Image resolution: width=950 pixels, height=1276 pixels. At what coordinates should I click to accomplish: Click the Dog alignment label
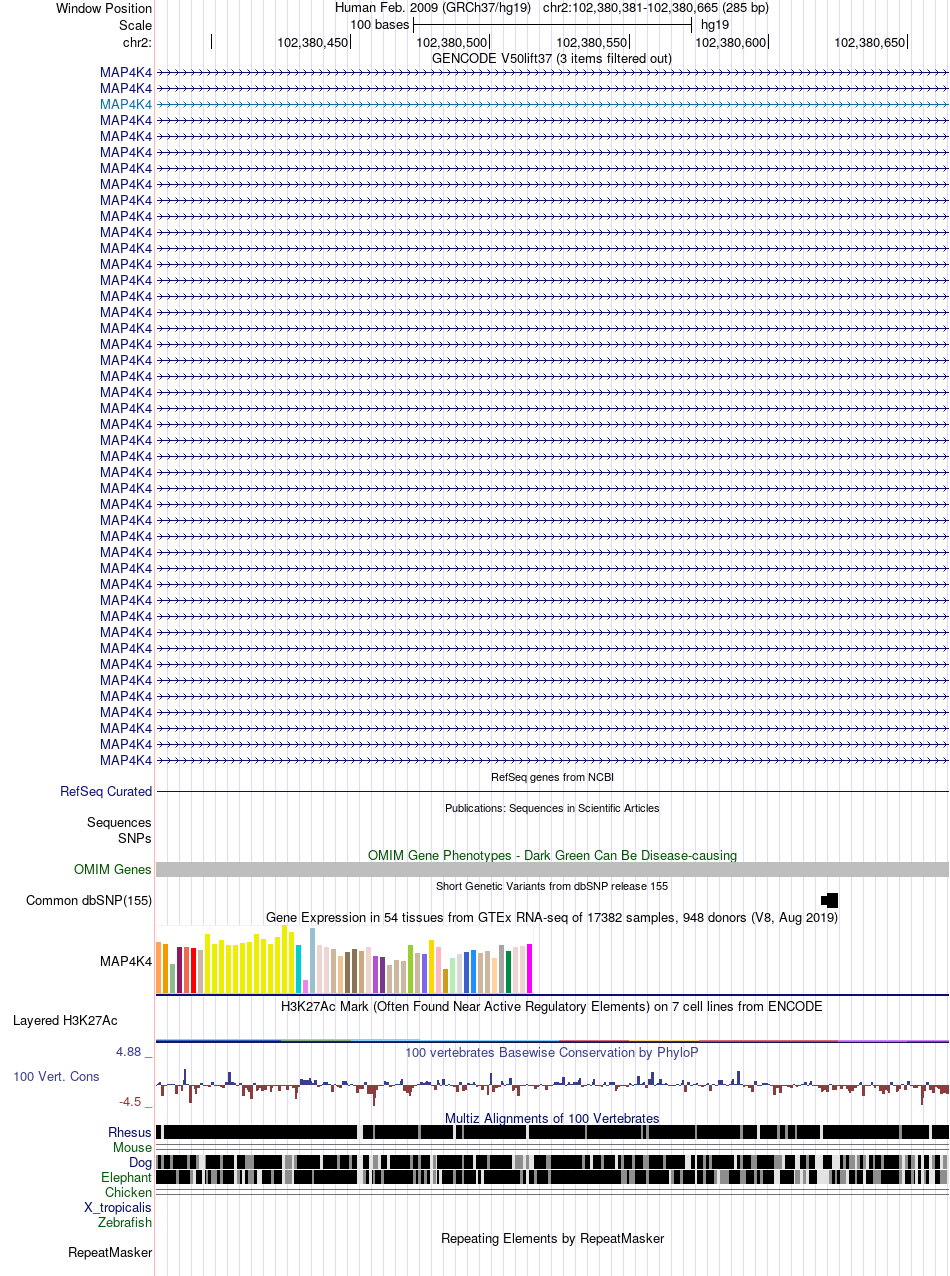[140, 1163]
